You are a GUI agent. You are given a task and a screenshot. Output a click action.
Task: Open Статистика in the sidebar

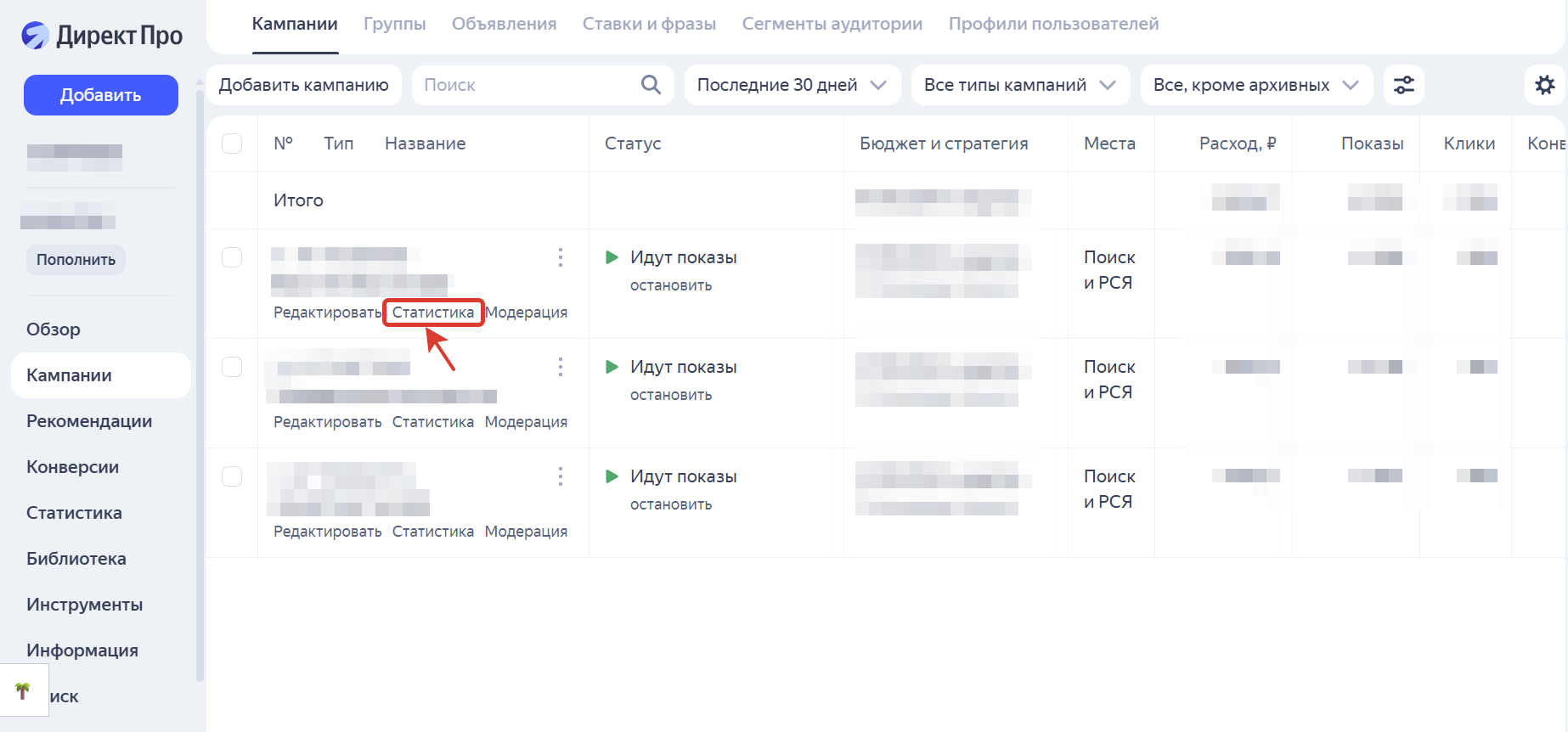pyautogui.click(x=74, y=513)
